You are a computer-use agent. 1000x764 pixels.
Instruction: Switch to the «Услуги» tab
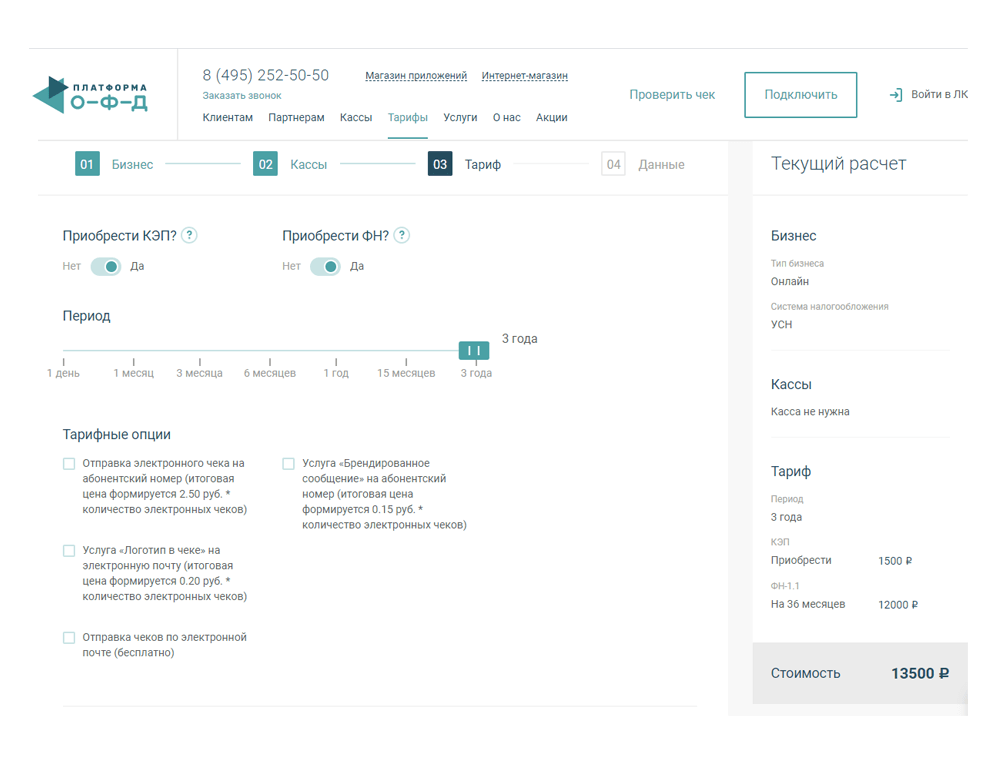click(x=460, y=117)
